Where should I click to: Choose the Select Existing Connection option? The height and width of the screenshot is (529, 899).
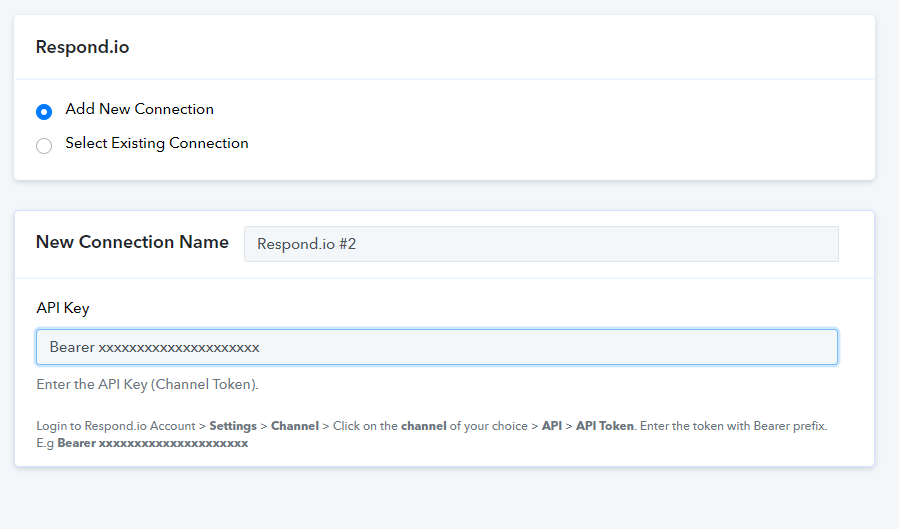tap(44, 146)
